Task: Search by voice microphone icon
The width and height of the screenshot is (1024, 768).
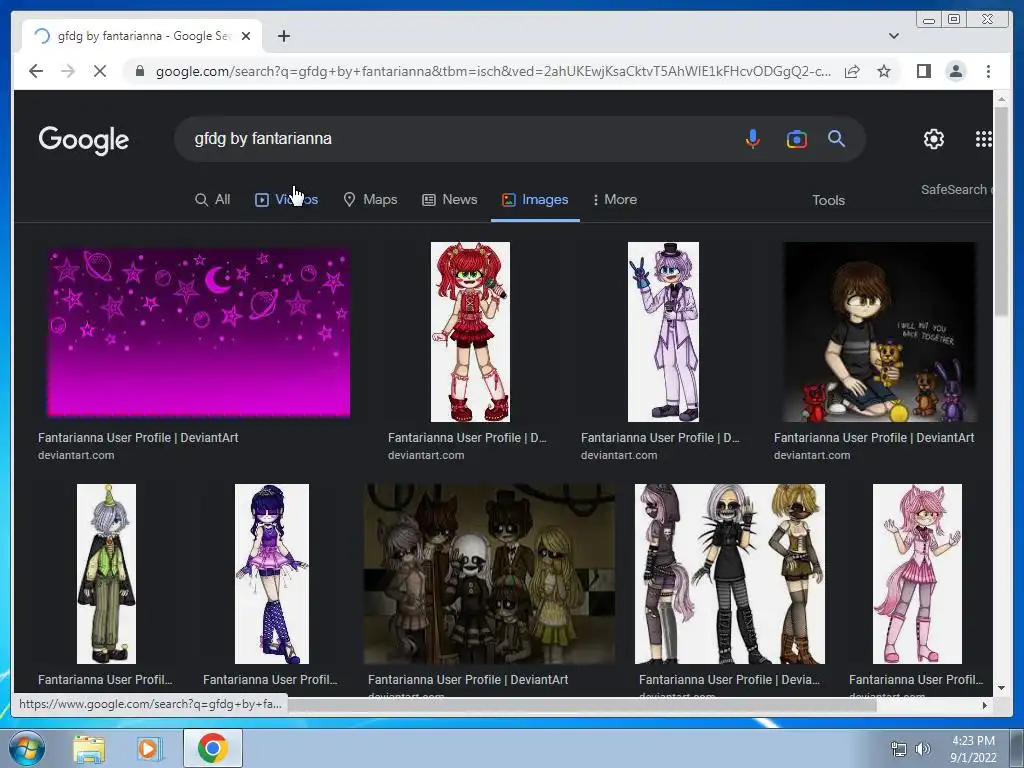Action: [752, 138]
